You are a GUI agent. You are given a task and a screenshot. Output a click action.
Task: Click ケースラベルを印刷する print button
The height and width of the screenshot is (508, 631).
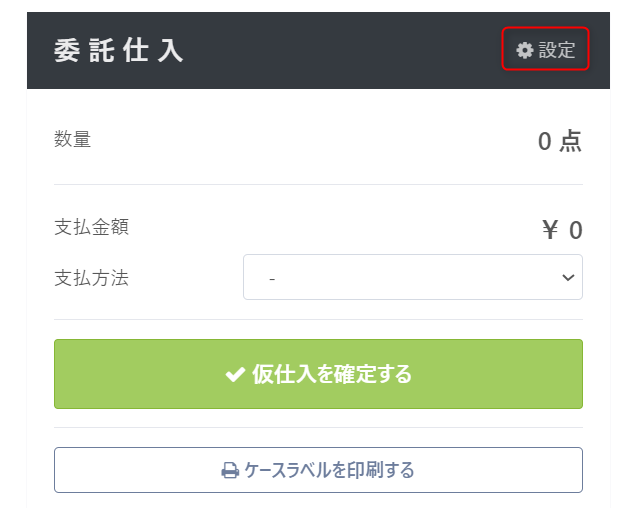click(318, 470)
